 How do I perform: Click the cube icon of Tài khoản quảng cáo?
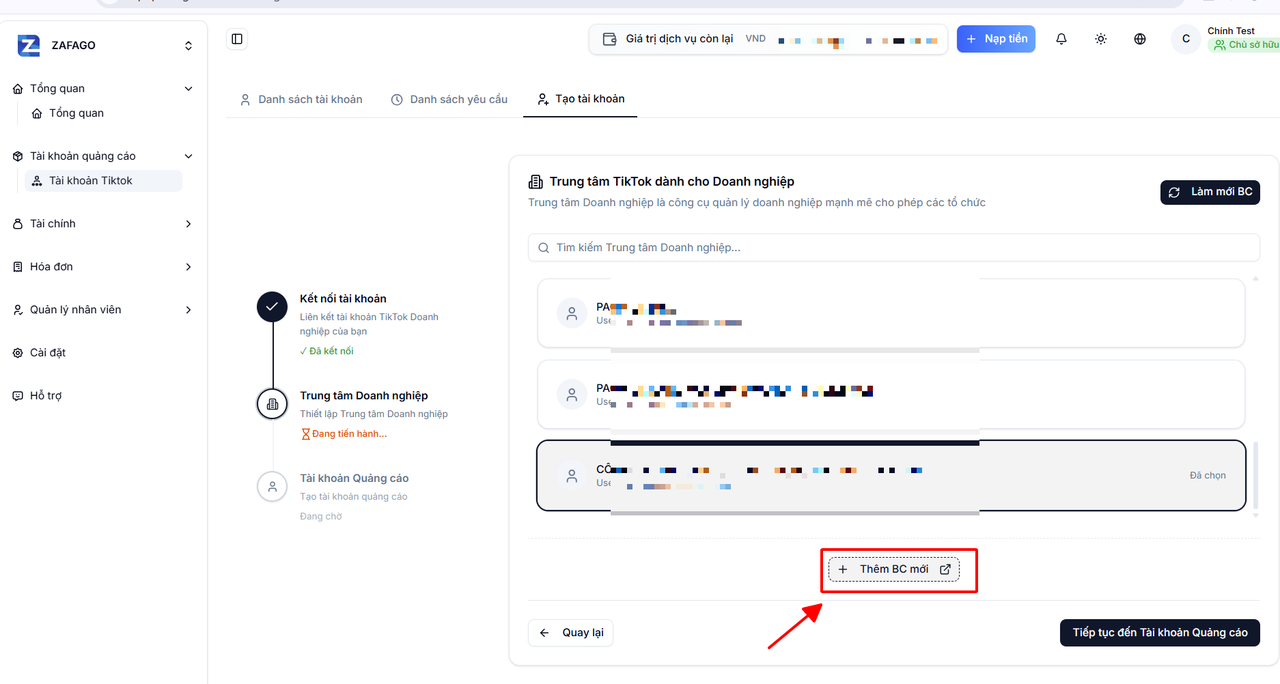point(18,156)
